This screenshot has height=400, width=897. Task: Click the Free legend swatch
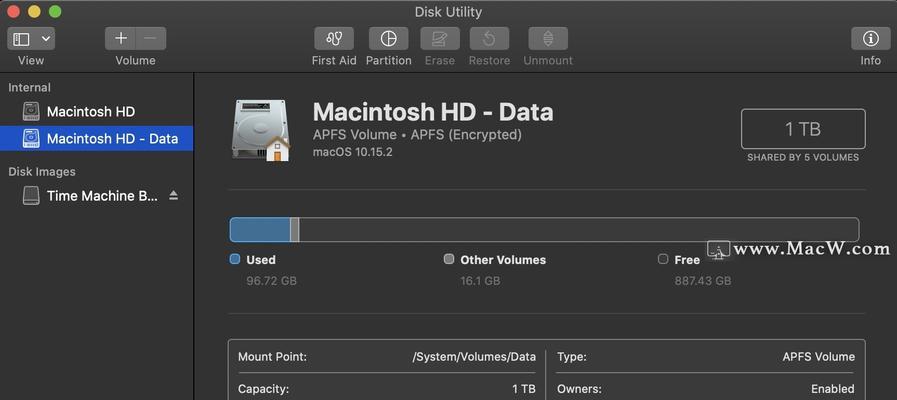pyautogui.click(x=663, y=259)
